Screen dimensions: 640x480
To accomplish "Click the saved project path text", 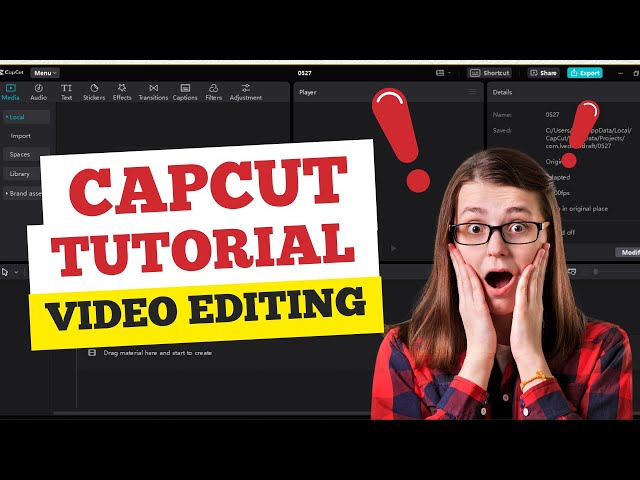I will coord(588,138).
